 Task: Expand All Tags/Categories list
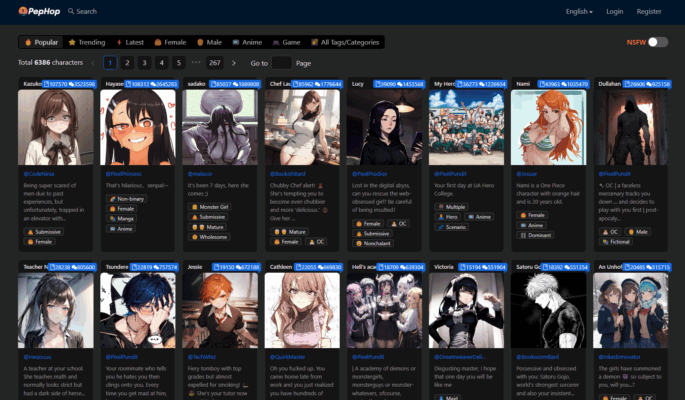coord(343,43)
